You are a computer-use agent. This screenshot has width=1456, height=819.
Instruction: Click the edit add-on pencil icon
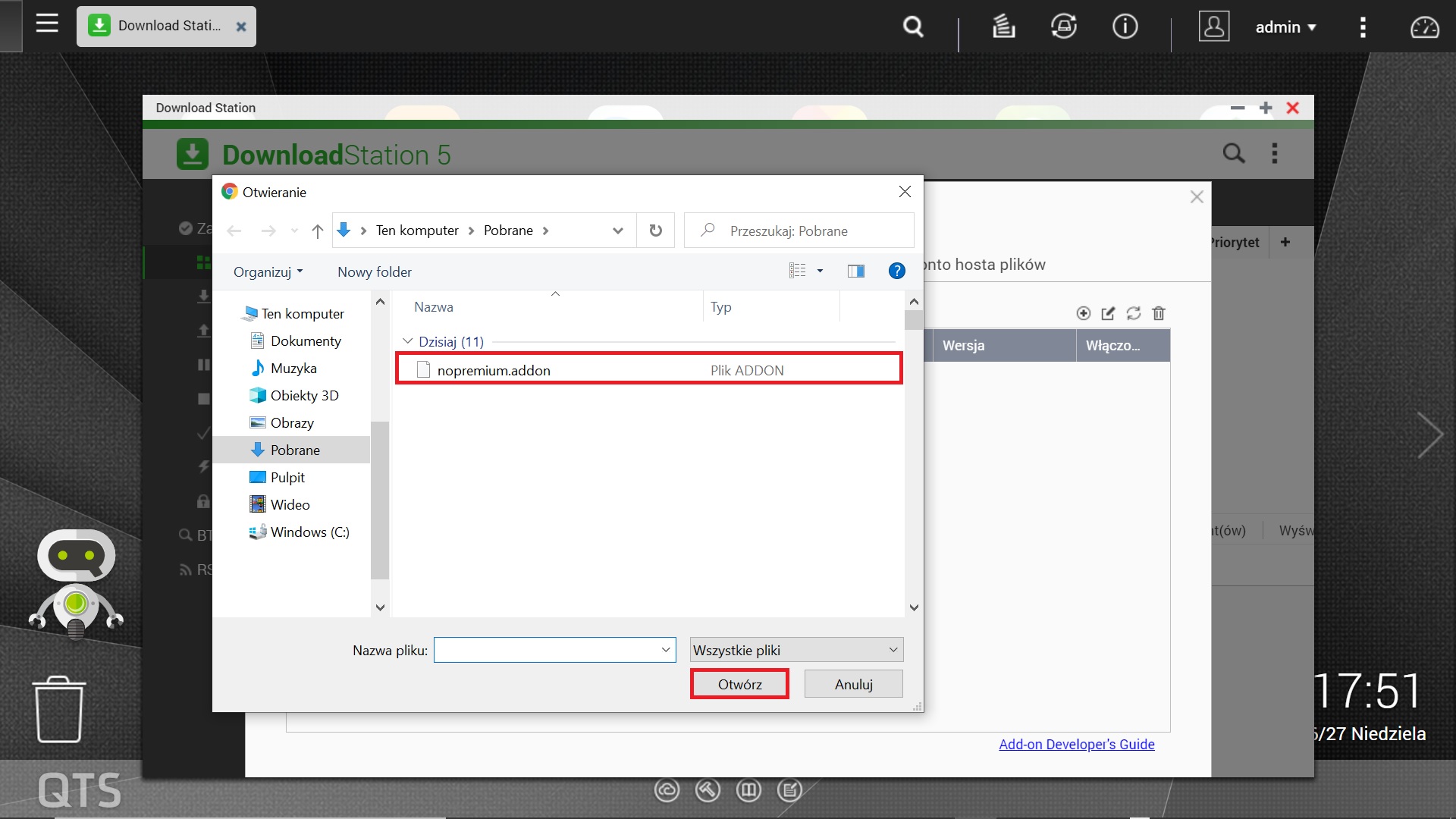click(1108, 313)
